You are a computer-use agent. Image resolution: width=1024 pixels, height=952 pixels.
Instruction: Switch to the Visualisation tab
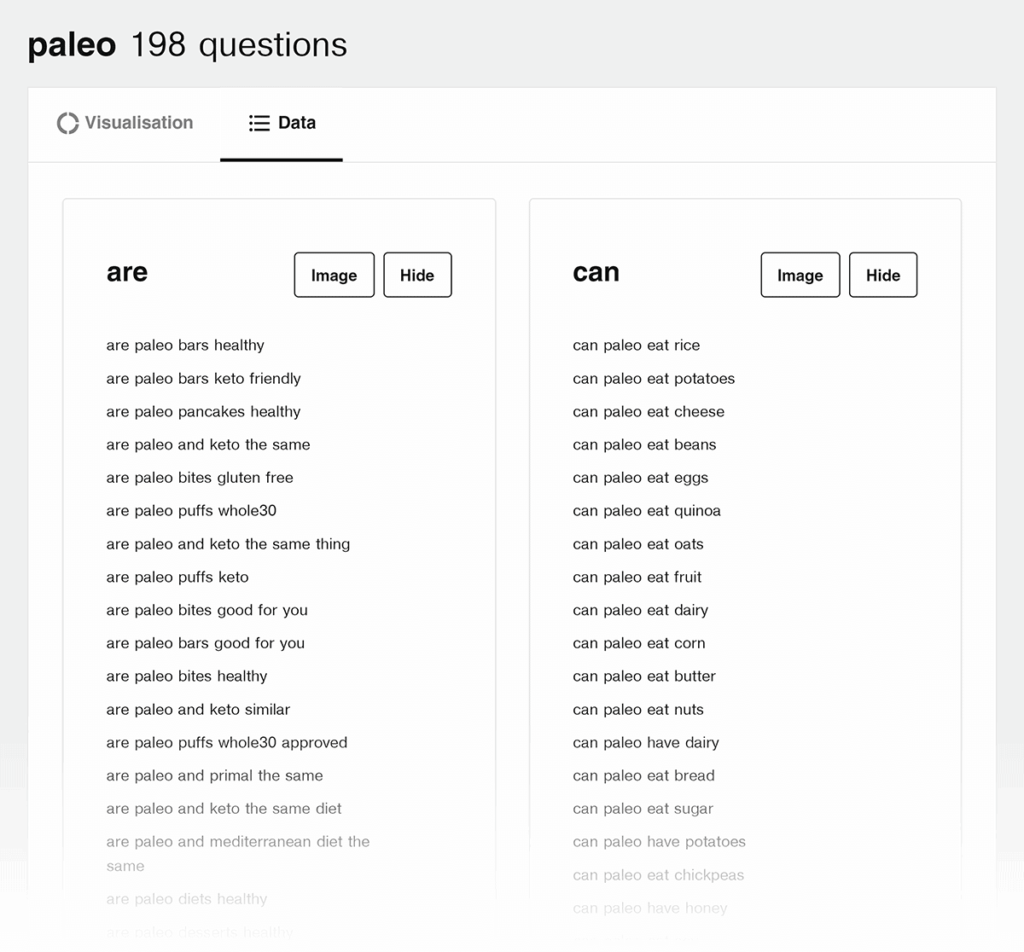pos(124,122)
